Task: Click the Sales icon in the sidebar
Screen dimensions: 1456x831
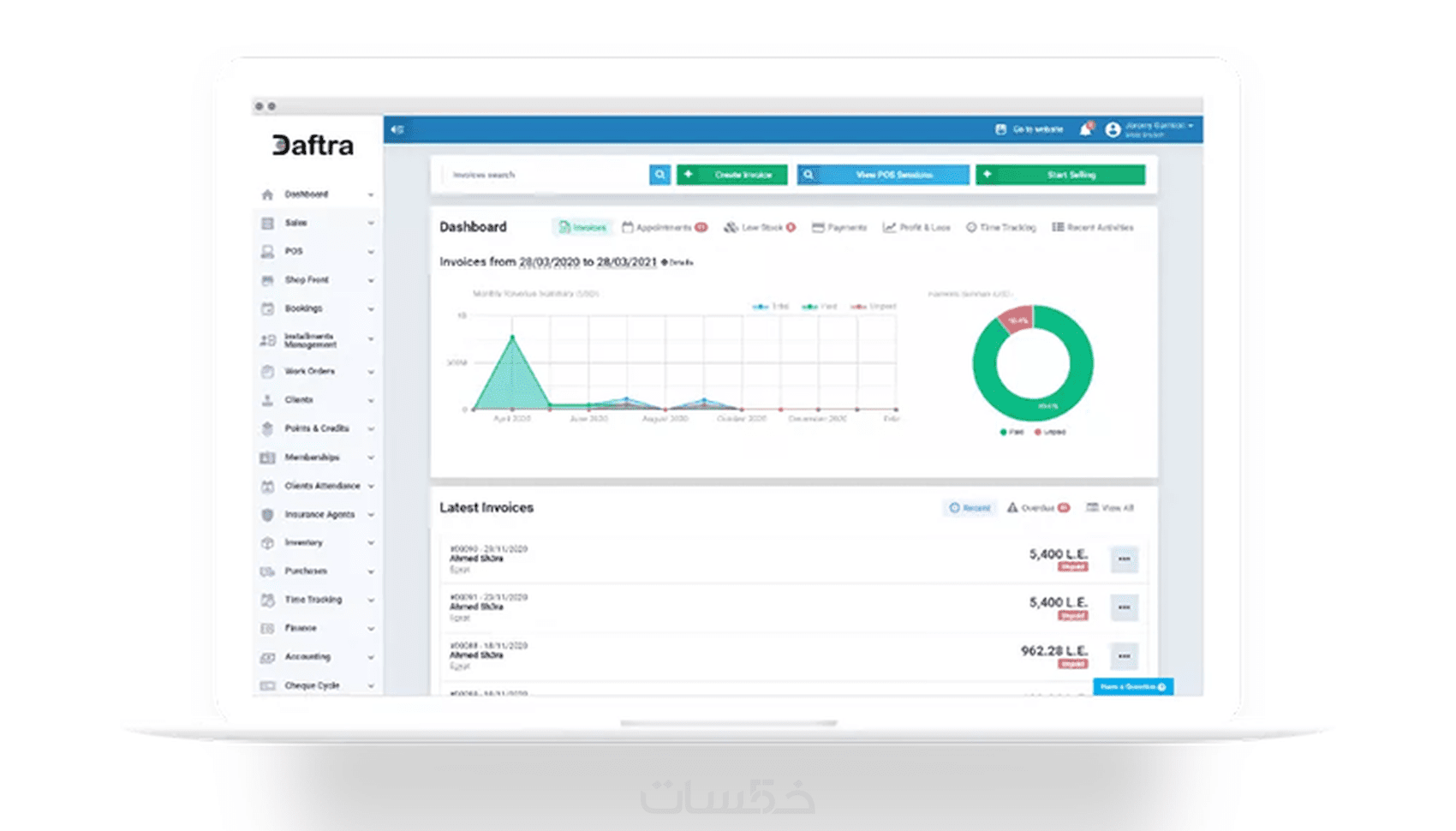Action: pos(267,223)
